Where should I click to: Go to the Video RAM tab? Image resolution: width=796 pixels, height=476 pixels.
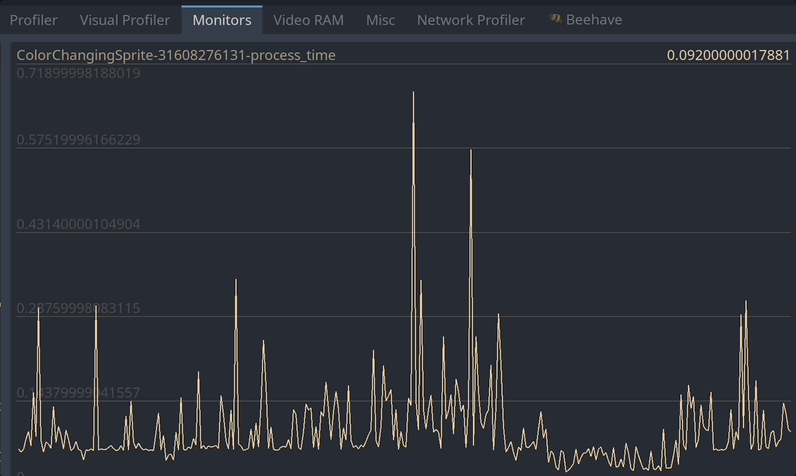pyautogui.click(x=308, y=20)
